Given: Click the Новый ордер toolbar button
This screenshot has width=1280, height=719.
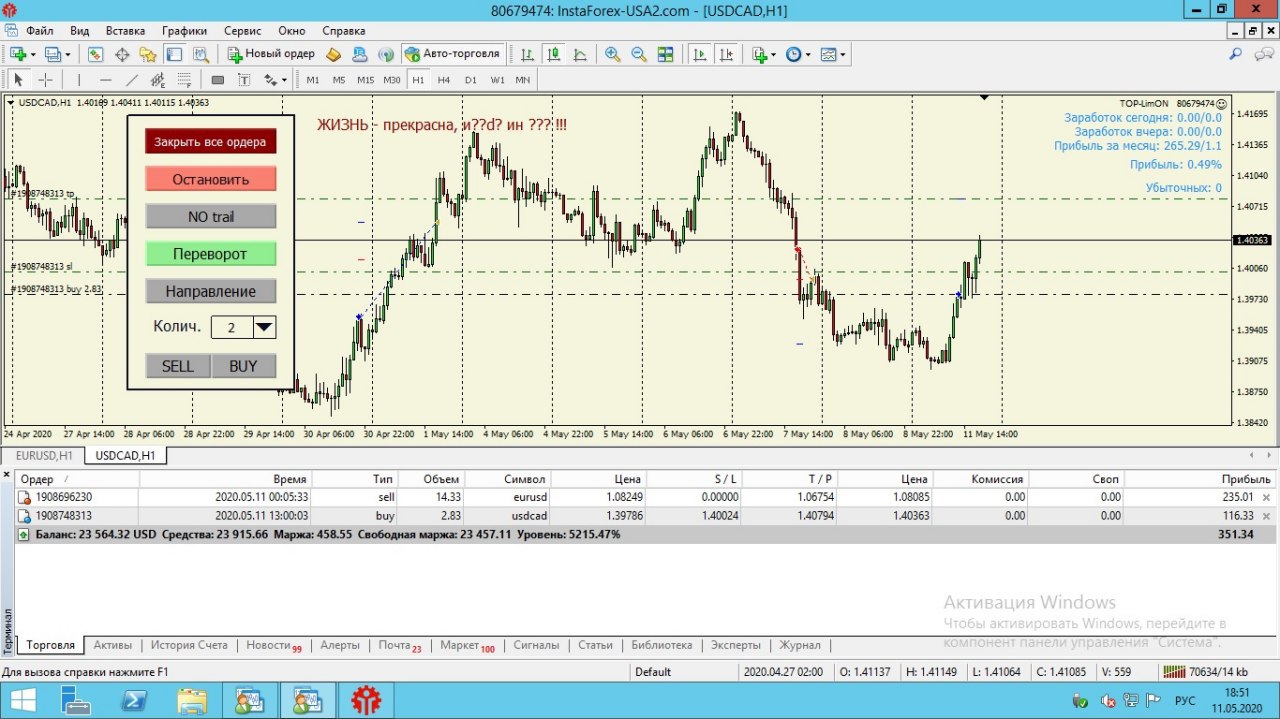Looking at the screenshot, I should [271, 54].
